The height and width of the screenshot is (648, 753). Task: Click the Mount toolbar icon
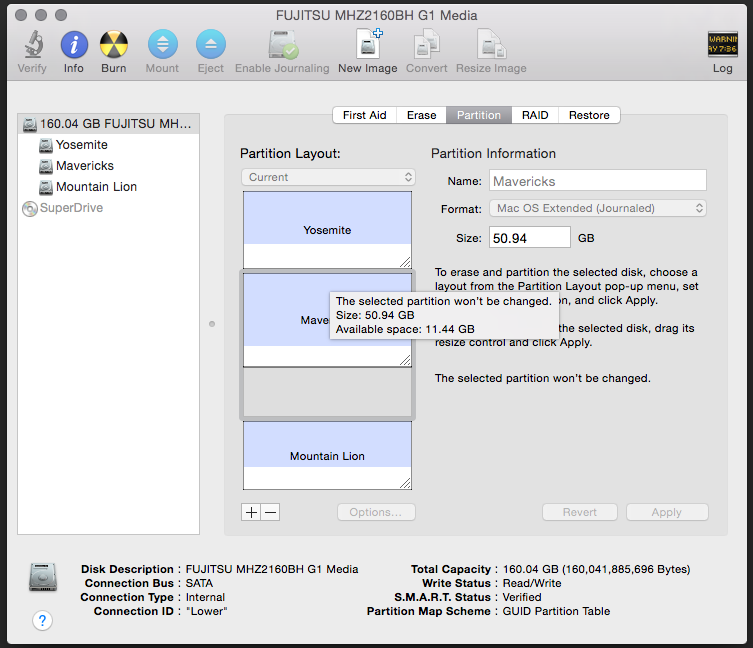click(x=163, y=45)
